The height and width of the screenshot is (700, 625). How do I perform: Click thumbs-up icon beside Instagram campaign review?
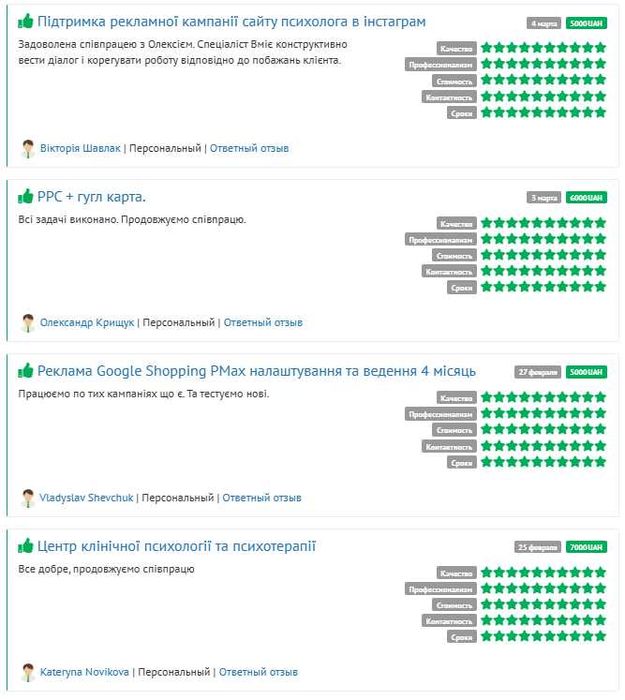tap(25, 21)
